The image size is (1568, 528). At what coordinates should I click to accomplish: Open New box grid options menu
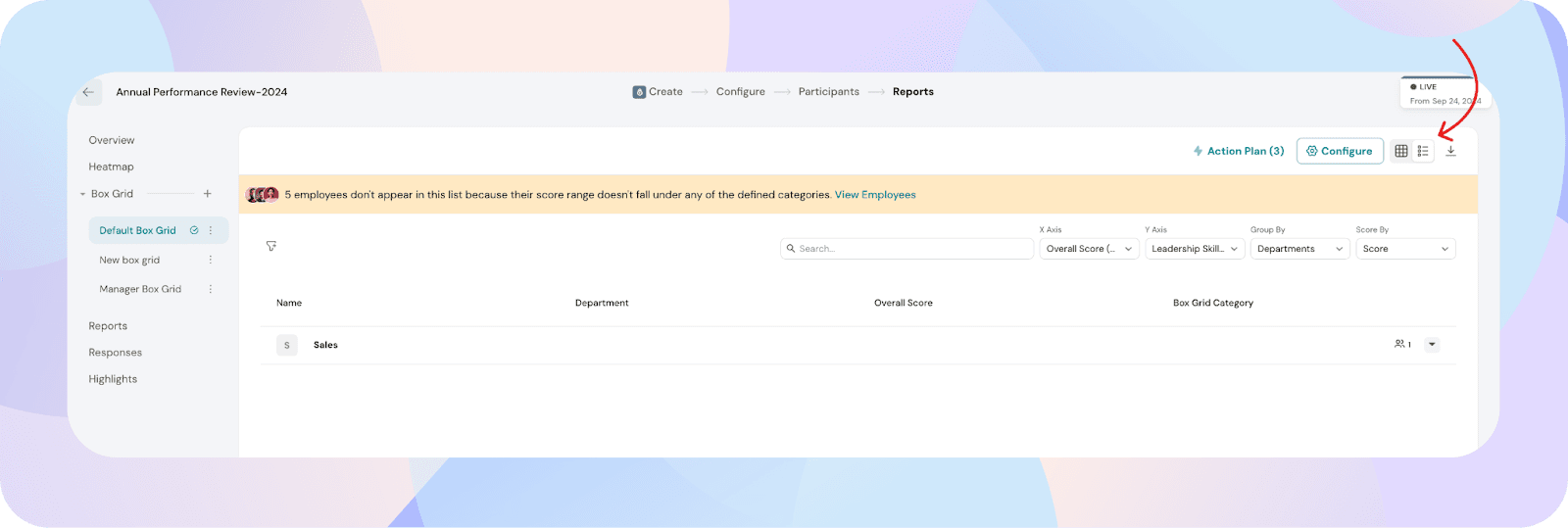211,260
